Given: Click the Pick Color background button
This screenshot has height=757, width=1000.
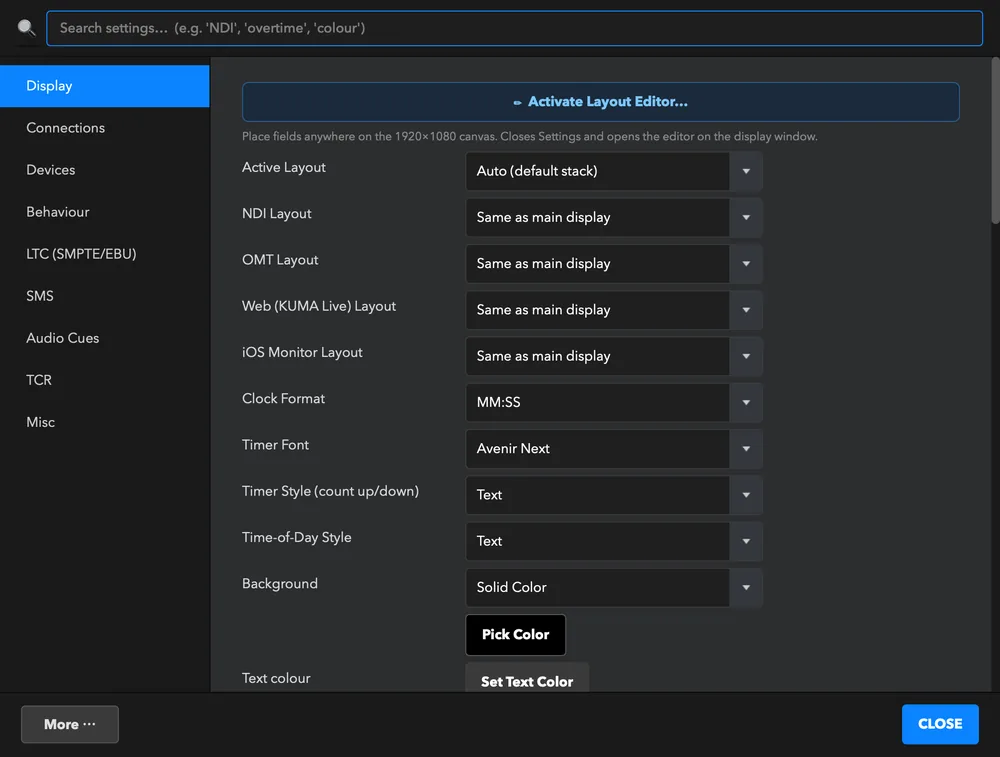Looking at the screenshot, I should point(515,635).
